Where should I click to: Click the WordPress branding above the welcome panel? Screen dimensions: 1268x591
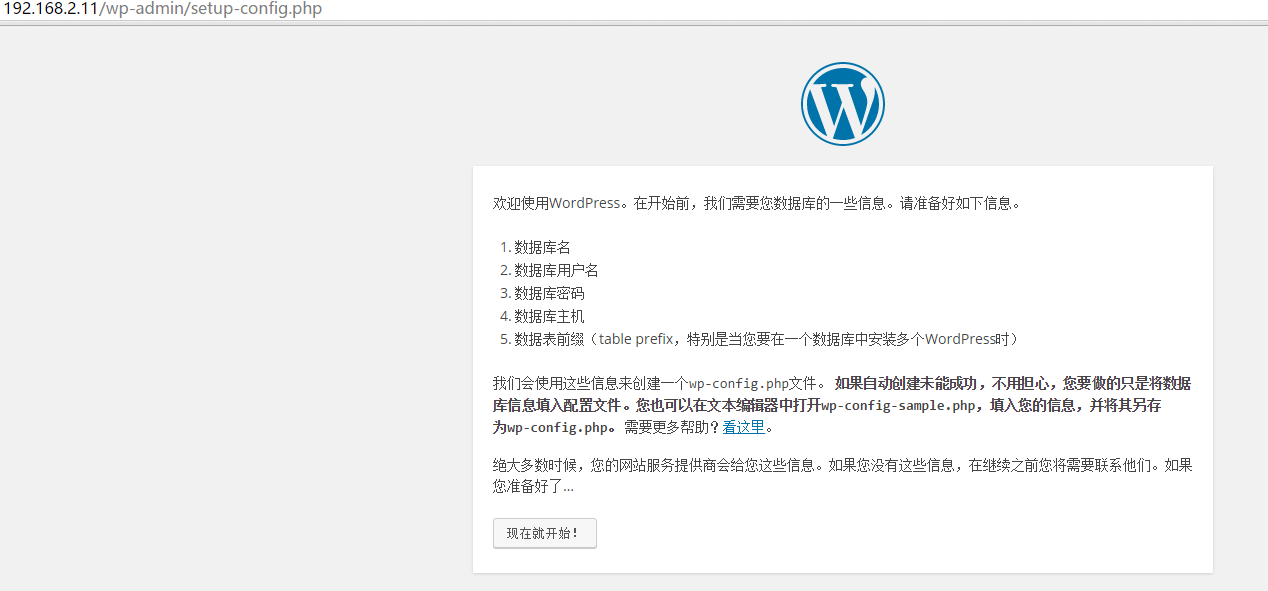pyautogui.click(x=842, y=103)
